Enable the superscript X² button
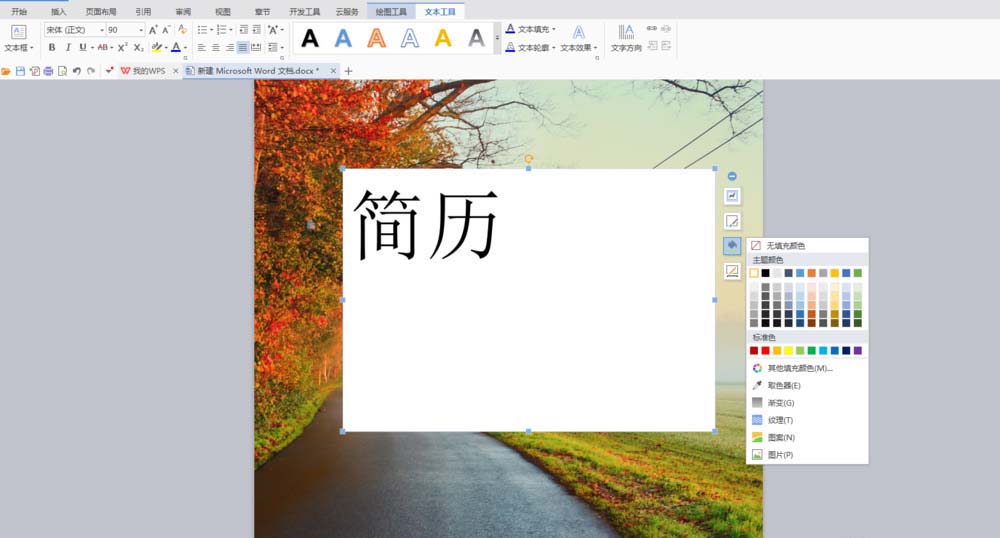 coord(122,47)
